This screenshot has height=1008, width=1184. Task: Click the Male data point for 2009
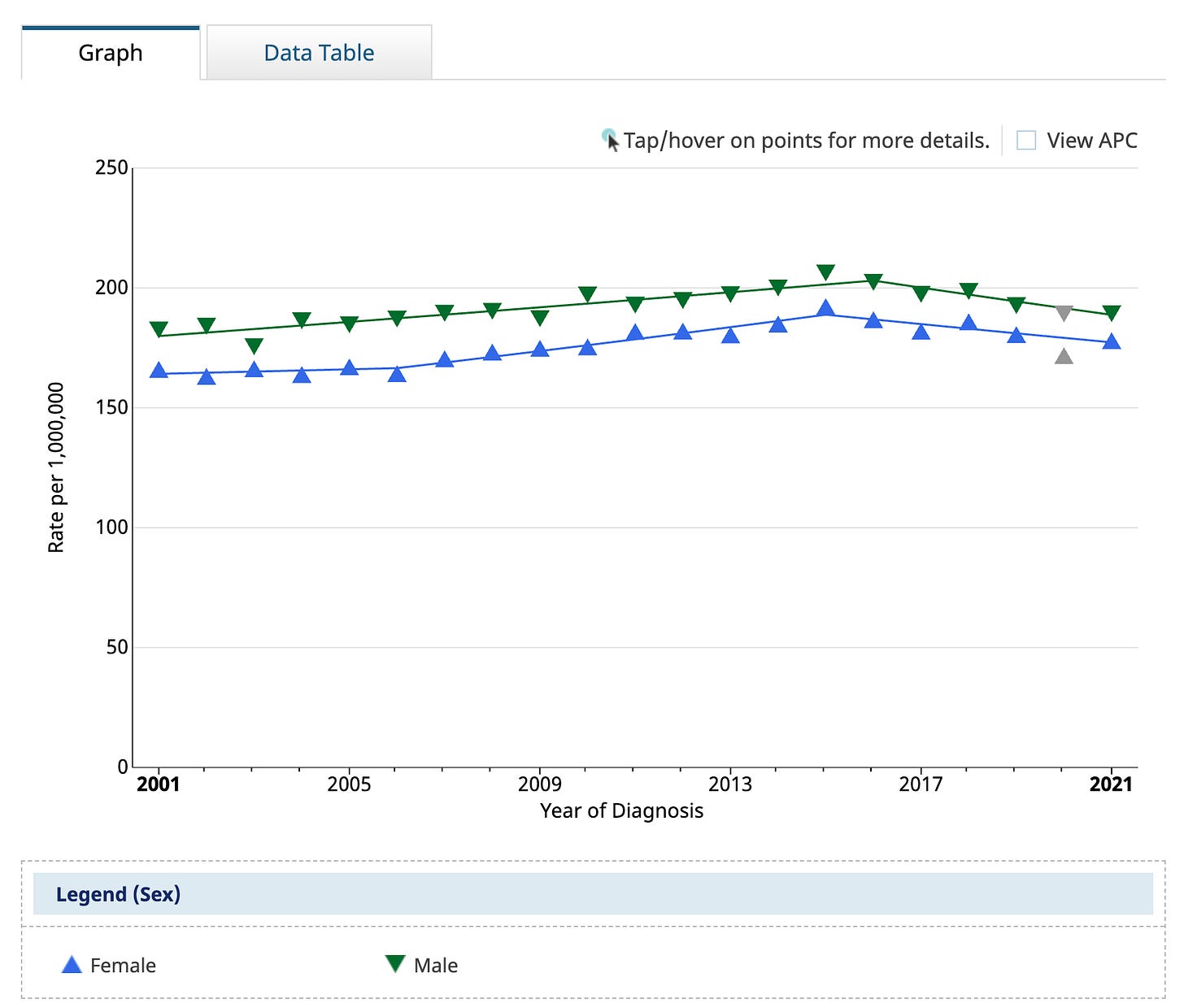pyautogui.click(x=540, y=317)
